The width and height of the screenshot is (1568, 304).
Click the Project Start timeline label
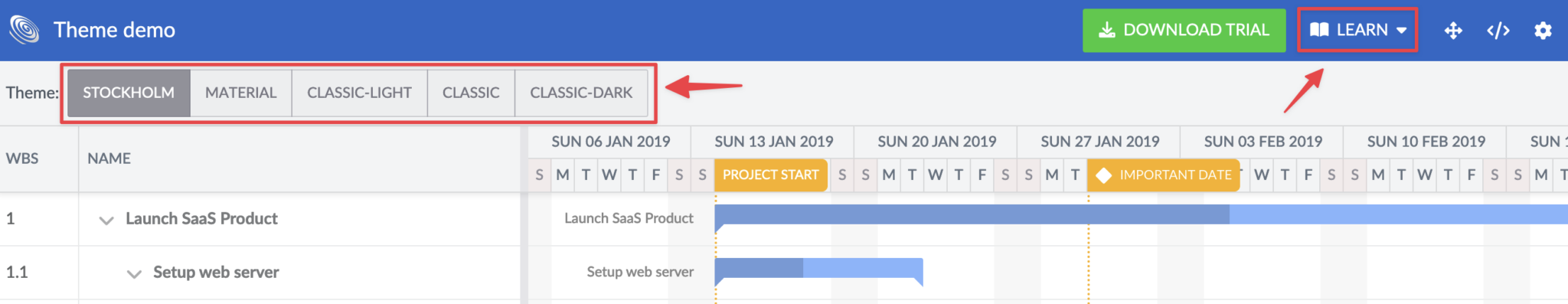(771, 175)
